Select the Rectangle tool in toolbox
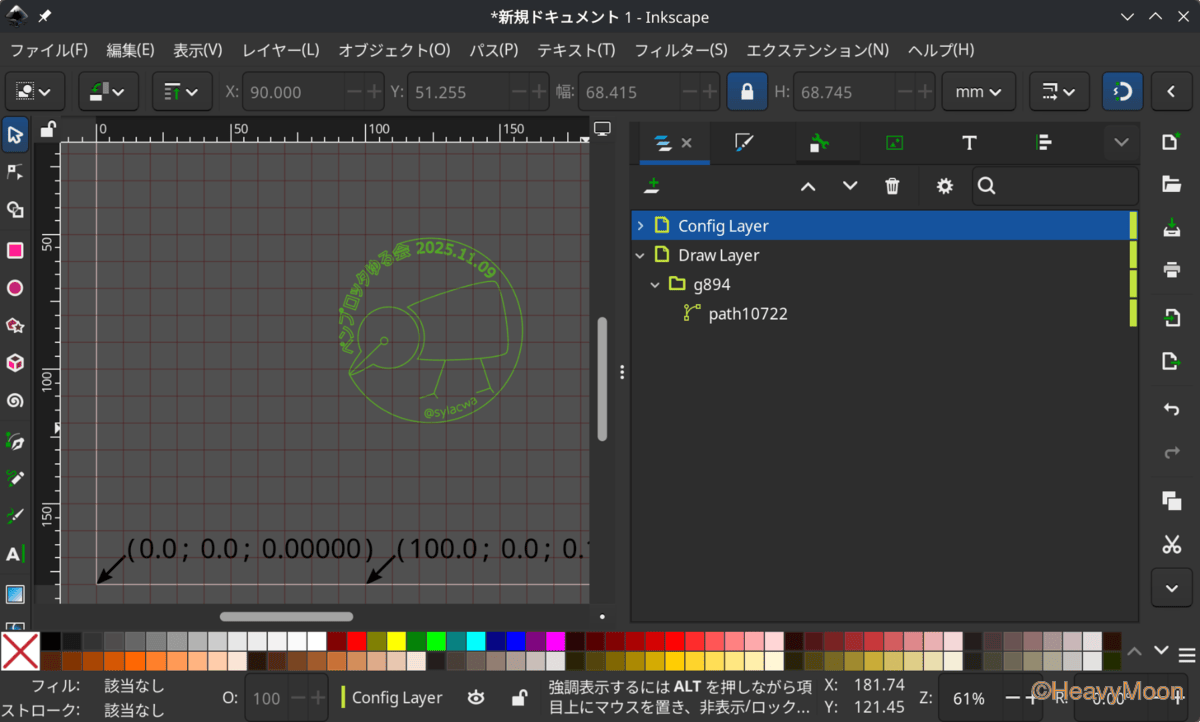This screenshot has width=1200, height=722. pos(15,250)
